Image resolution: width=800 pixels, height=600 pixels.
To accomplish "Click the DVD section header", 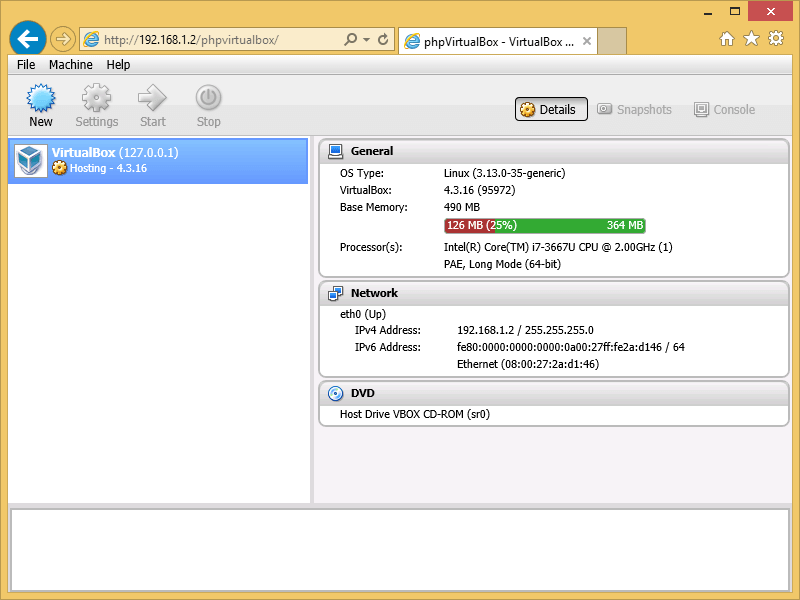I will coord(554,393).
